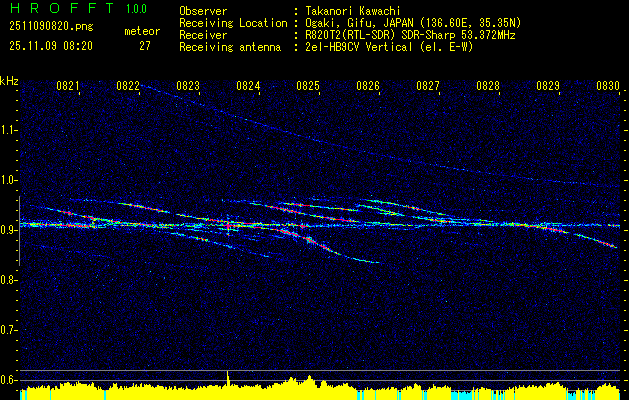Click the HROFFT 1.0.0 title text
The image size is (629, 400).
[x=78, y=8]
